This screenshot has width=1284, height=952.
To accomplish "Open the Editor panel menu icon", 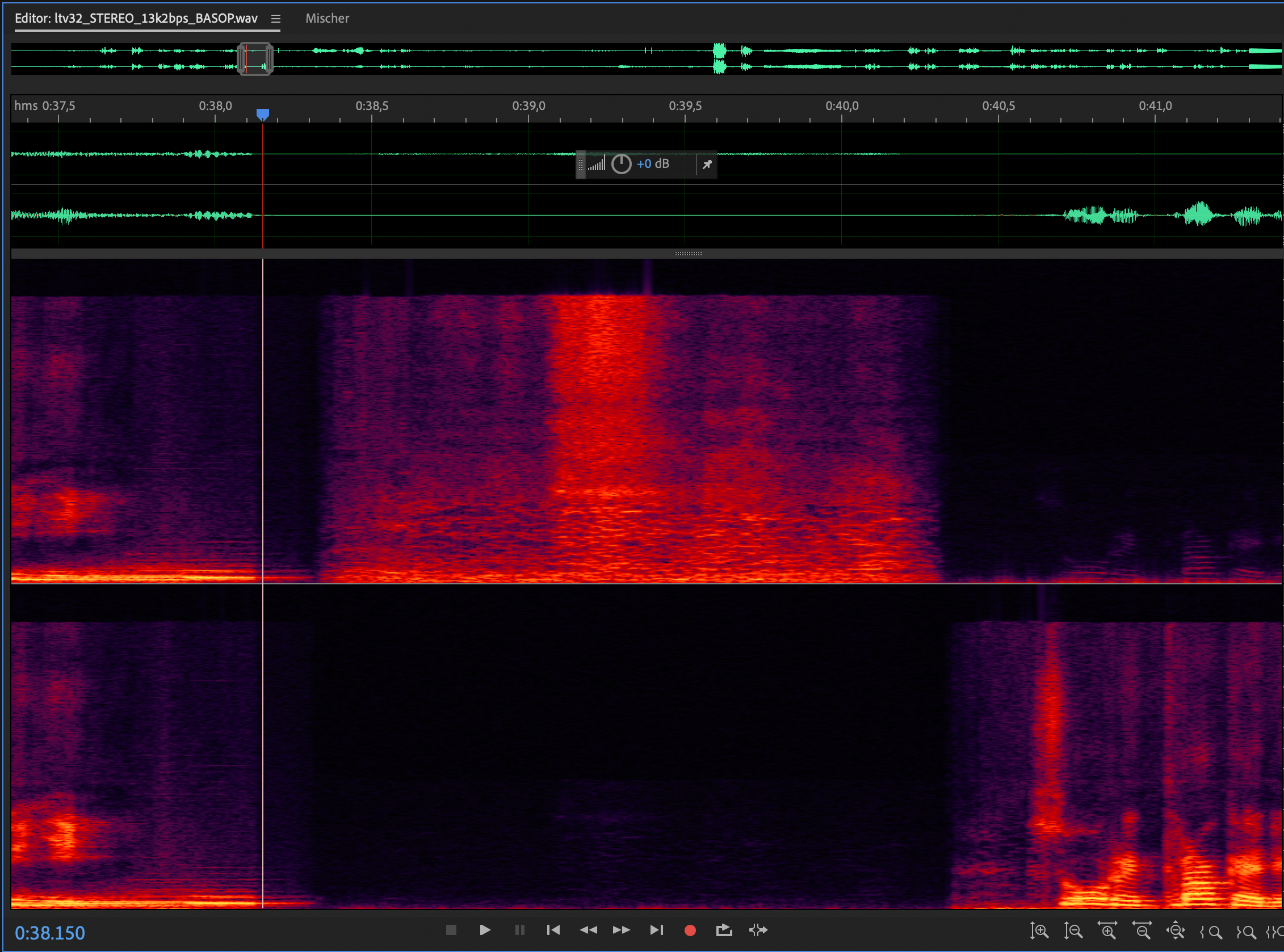I will pos(276,19).
